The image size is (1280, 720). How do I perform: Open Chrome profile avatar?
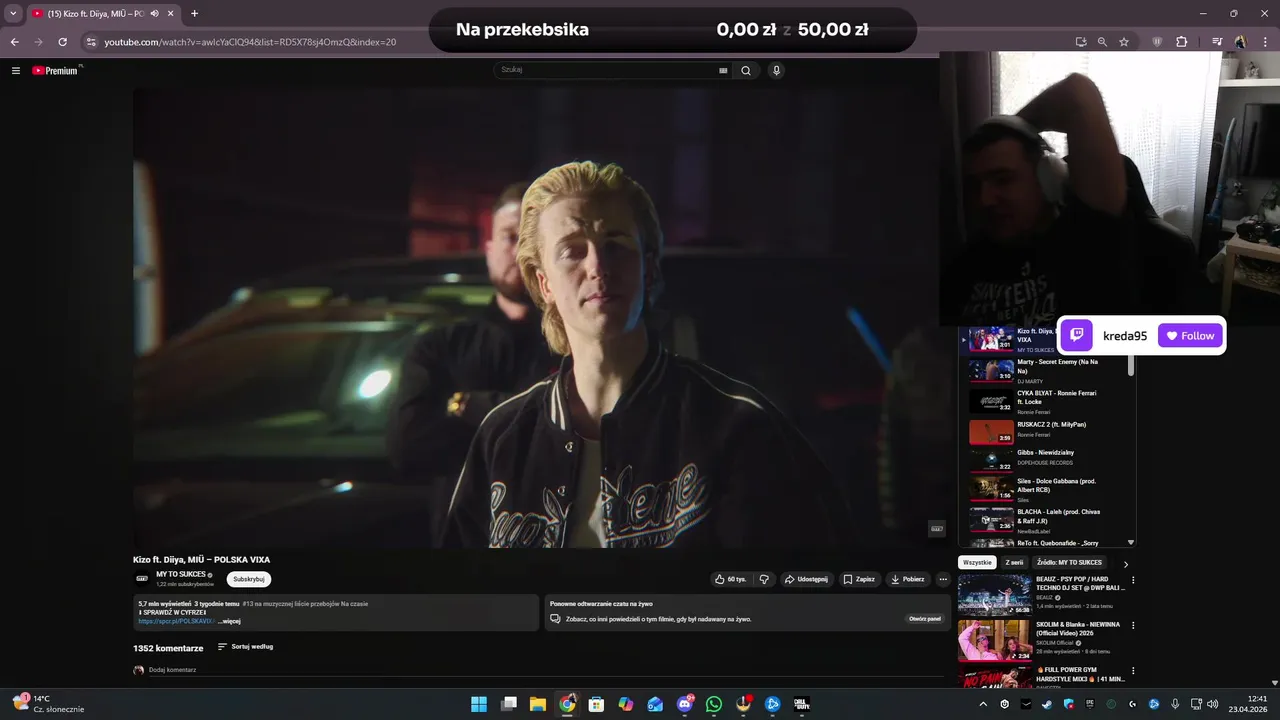(1241, 42)
